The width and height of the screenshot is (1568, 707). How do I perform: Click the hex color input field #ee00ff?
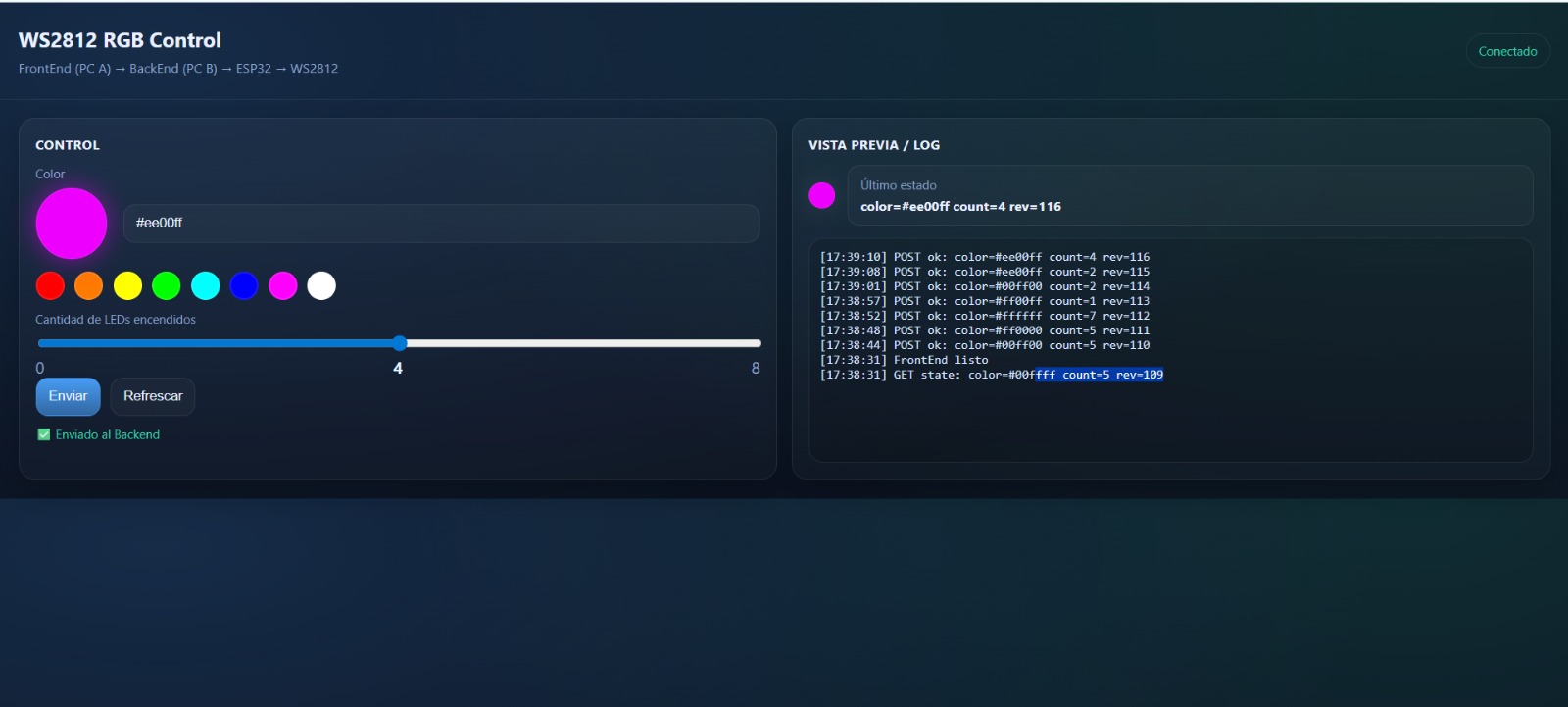441,224
